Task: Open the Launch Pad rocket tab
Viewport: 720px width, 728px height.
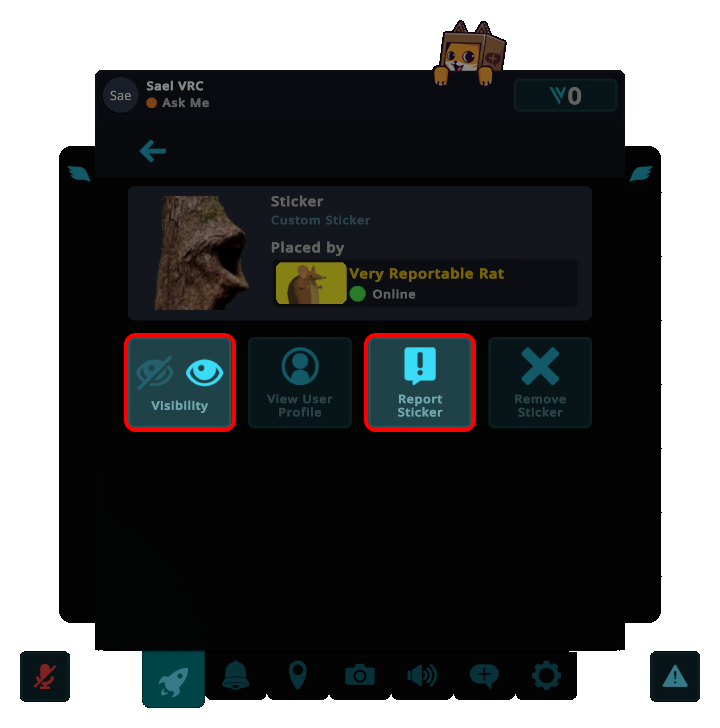Action: 173,678
